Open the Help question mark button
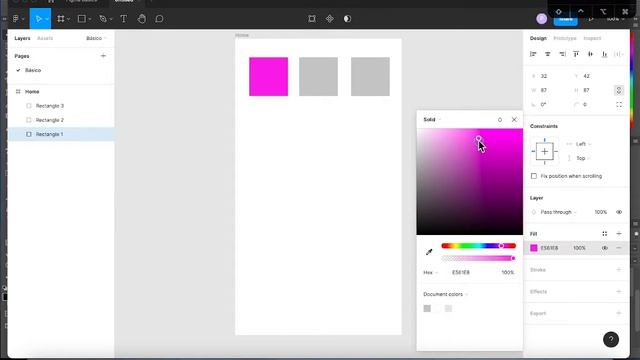The height and width of the screenshot is (360, 640). pos(611,339)
